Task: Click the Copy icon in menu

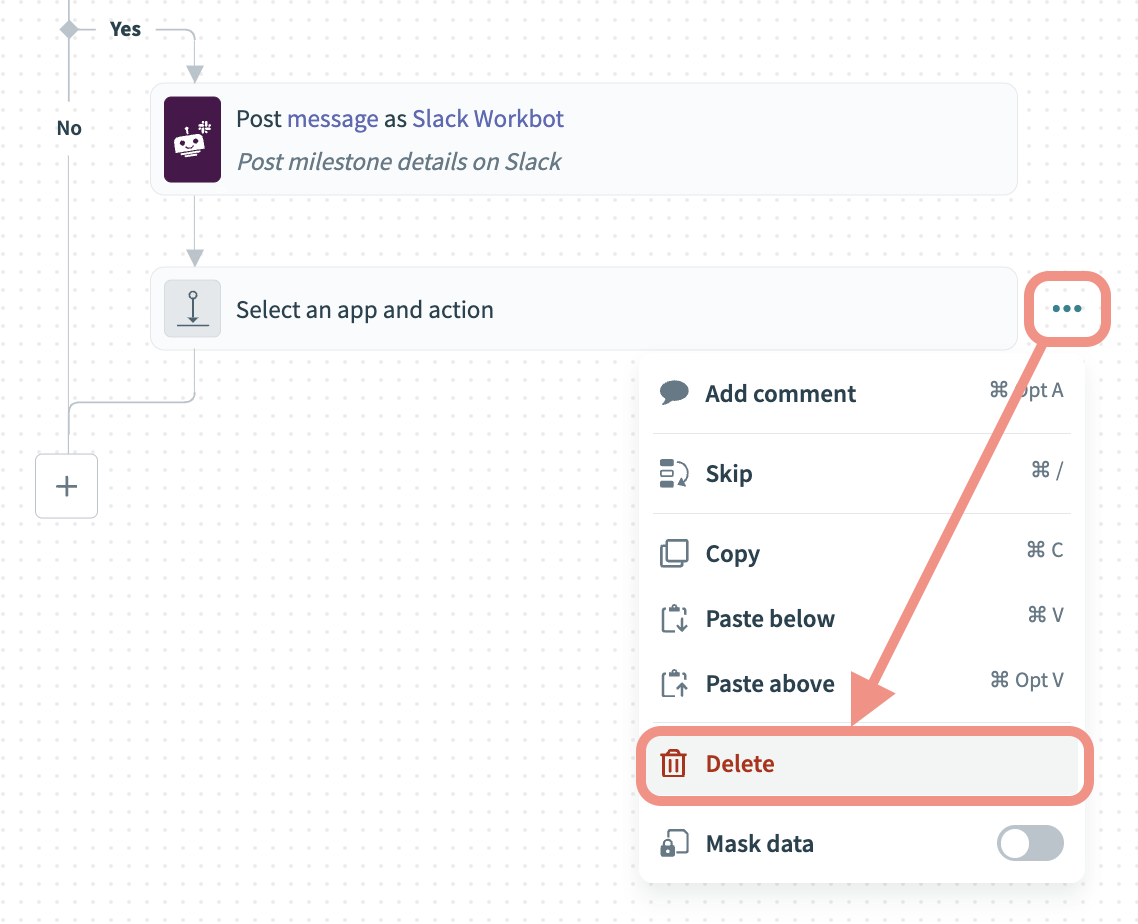Action: coord(674,554)
